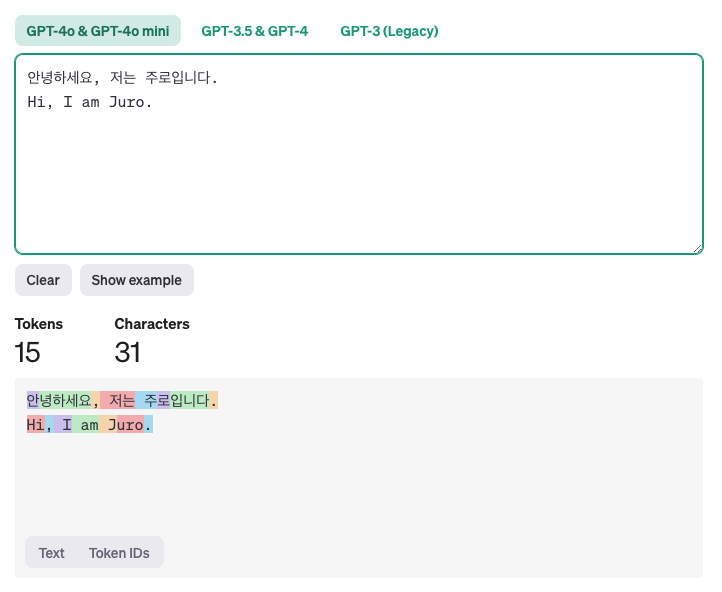Click the Tokens label

(39, 324)
